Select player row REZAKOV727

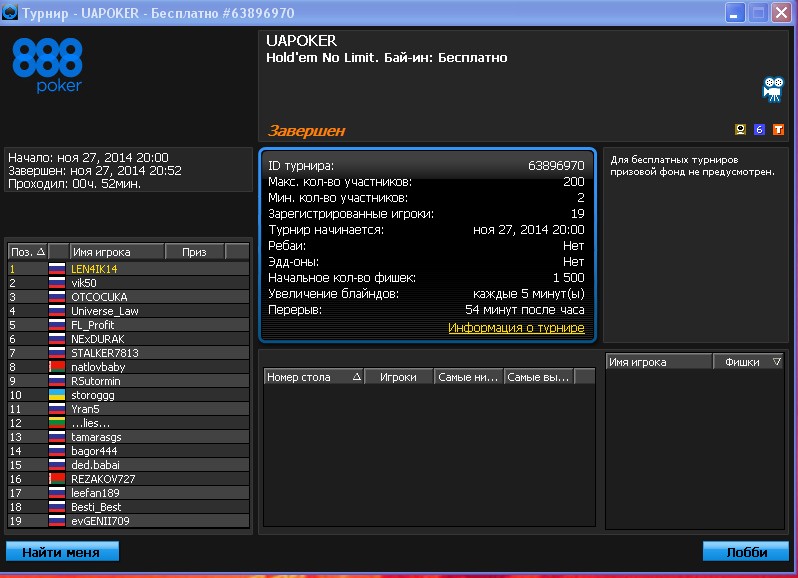coord(129,478)
